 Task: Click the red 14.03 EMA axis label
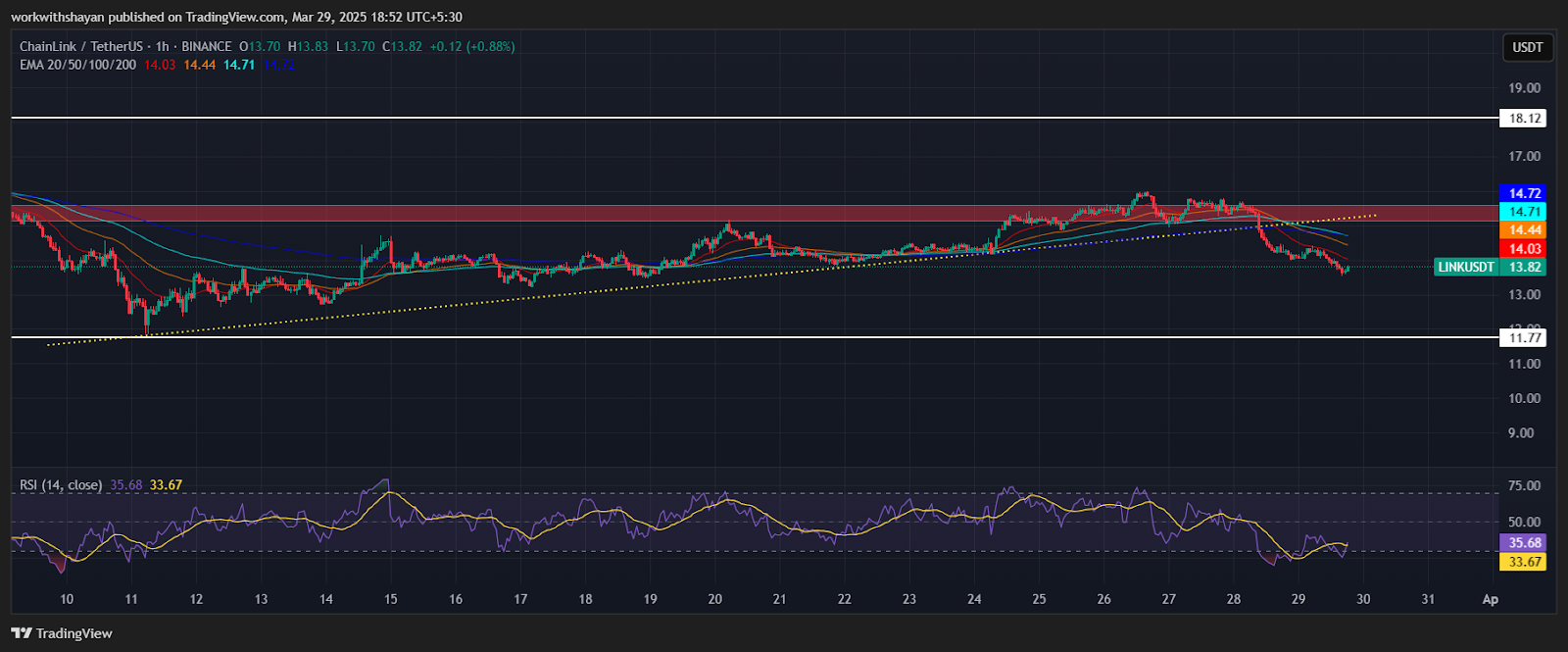(1524, 249)
